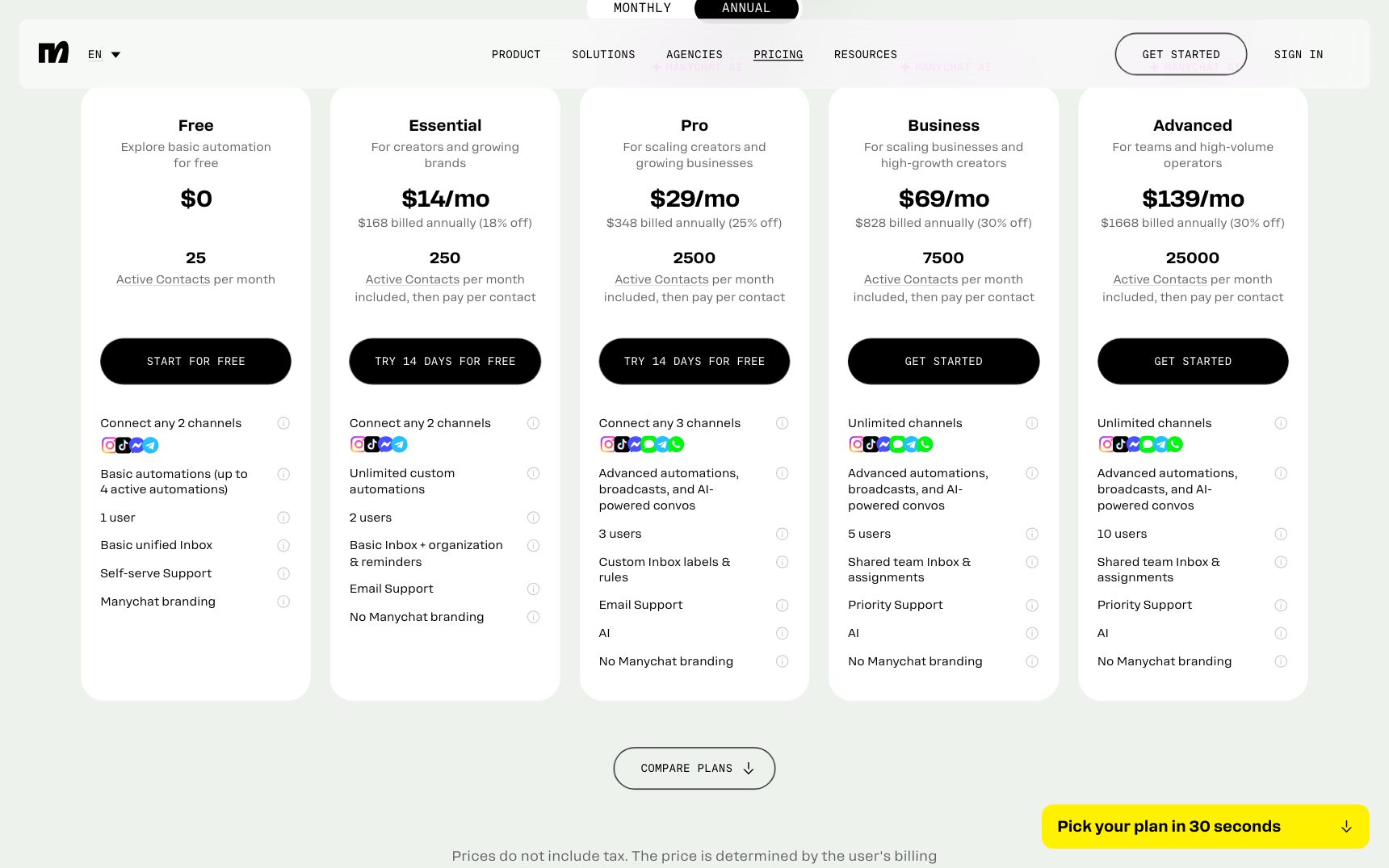Screen dimensions: 1389x868
Task: Click Start for Free button
Action: pos(195,361)
